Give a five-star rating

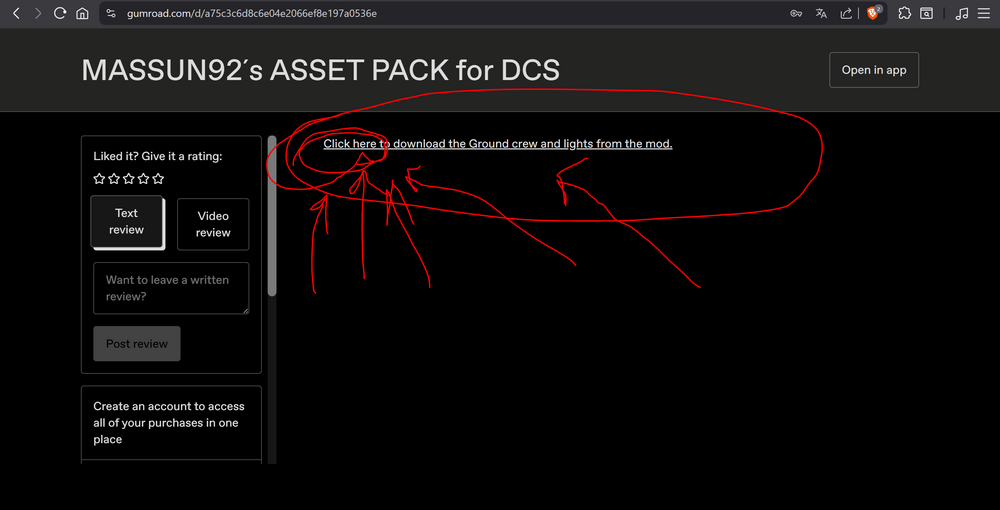[159, 178]
